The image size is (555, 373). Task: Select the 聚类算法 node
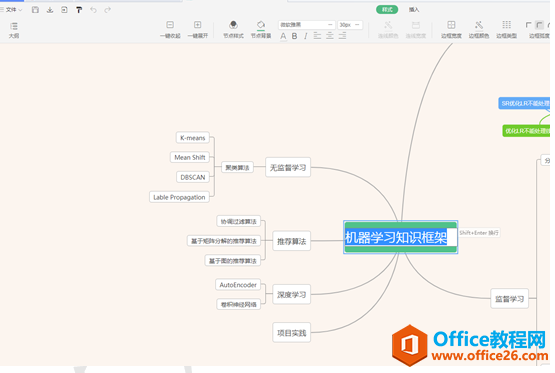pyautogui.click(x=237, y=167)
